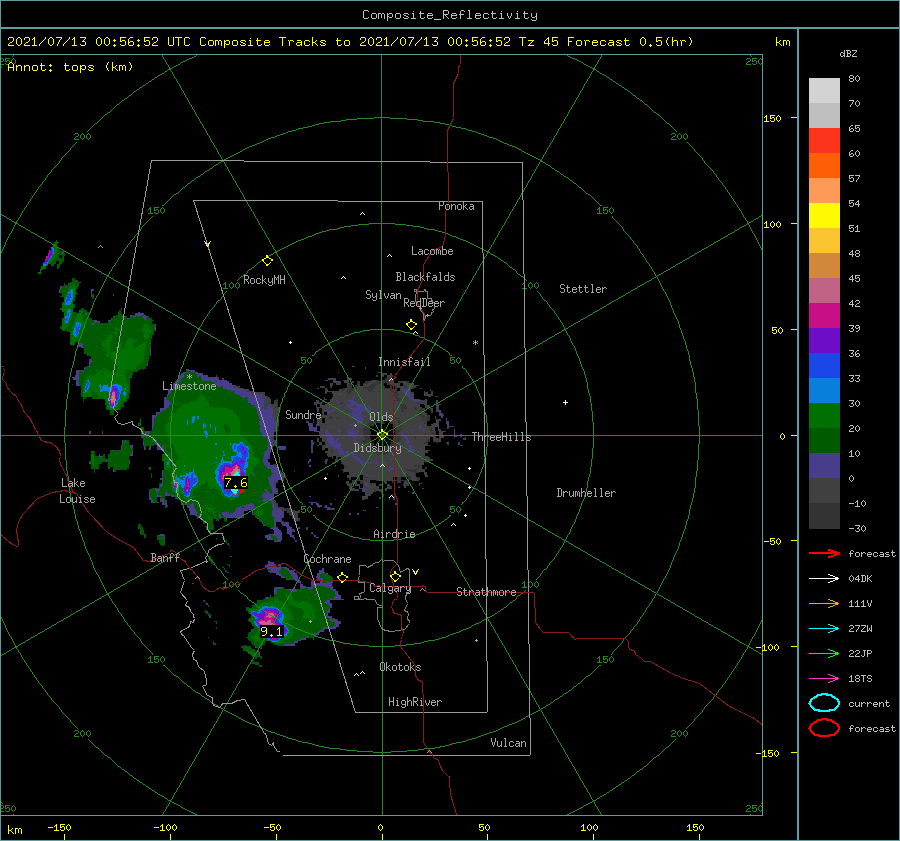This screenshot has width=900, height=841.
Task: Click the yellow radar center marker near Didsbury
Action: 382,435
